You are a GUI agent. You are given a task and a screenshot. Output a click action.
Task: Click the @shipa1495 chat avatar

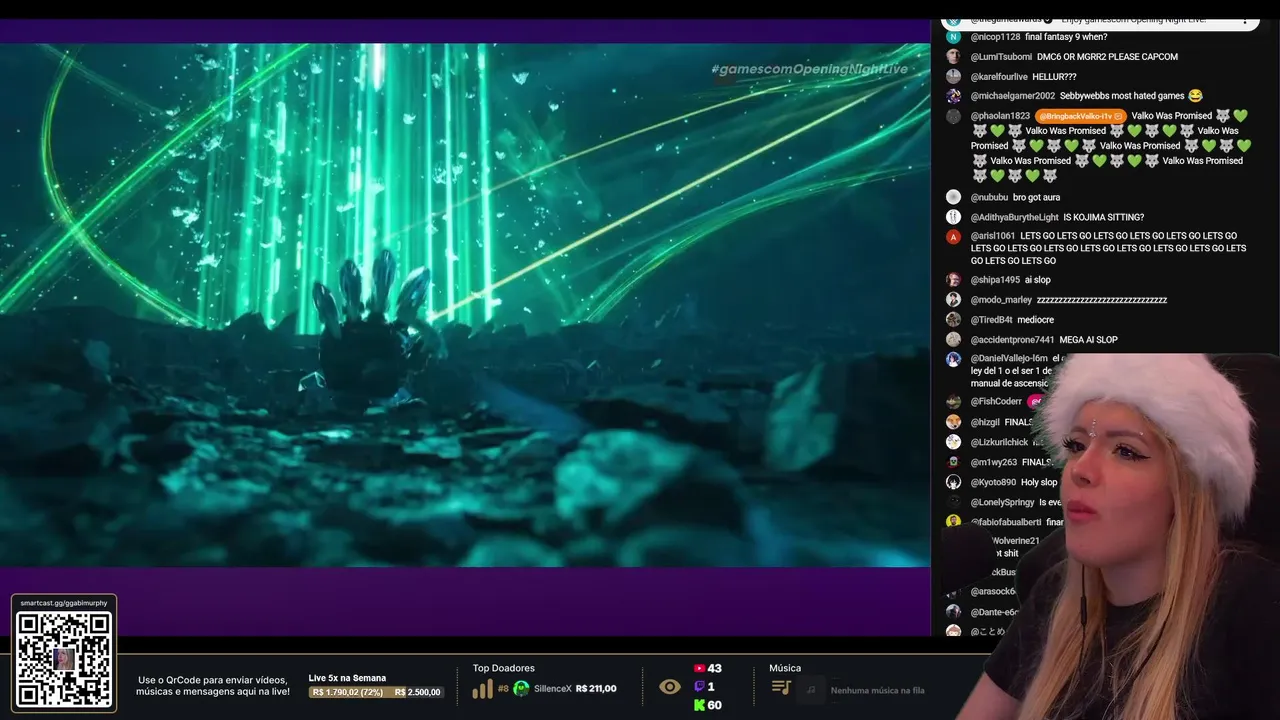(x=953, y=280)
